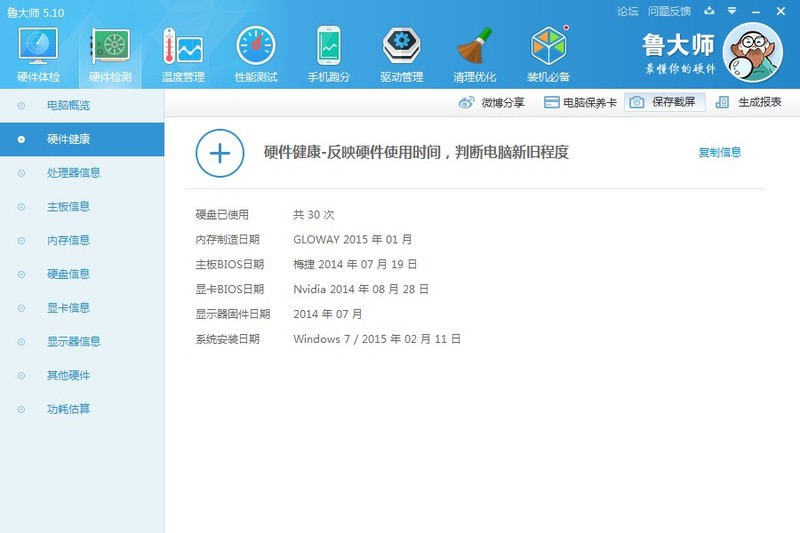Screen dimensions: 800x533
Task: Select 其他硬件 in sidebar
Action: (x=82, y=375)
